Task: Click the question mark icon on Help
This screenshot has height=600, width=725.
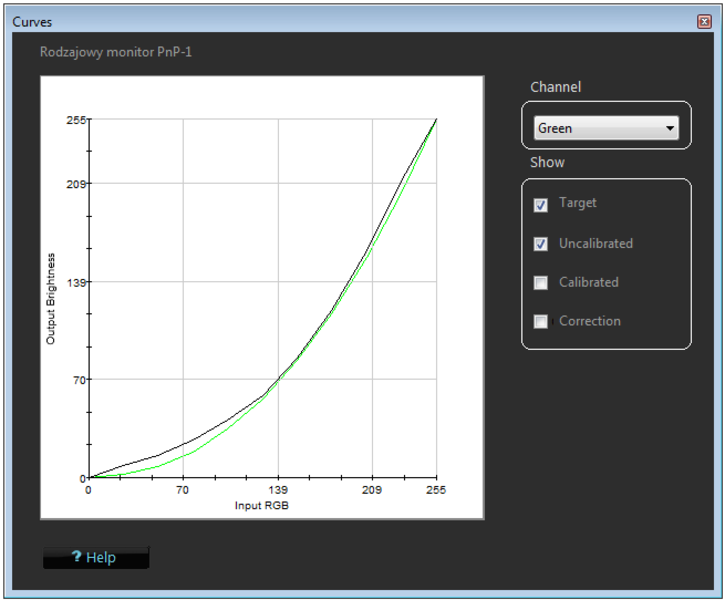Action: (77, 556)
